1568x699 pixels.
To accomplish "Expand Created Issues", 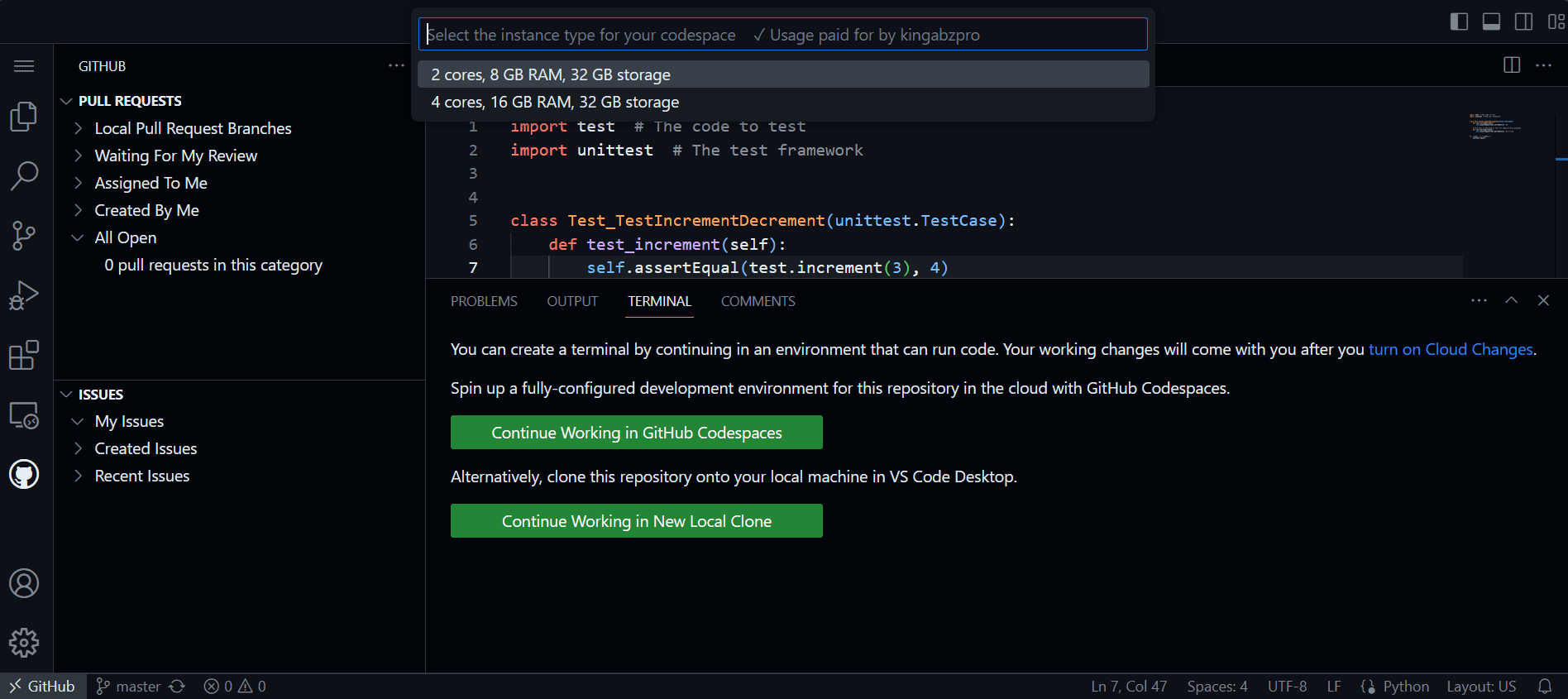I will click(240, 448).
